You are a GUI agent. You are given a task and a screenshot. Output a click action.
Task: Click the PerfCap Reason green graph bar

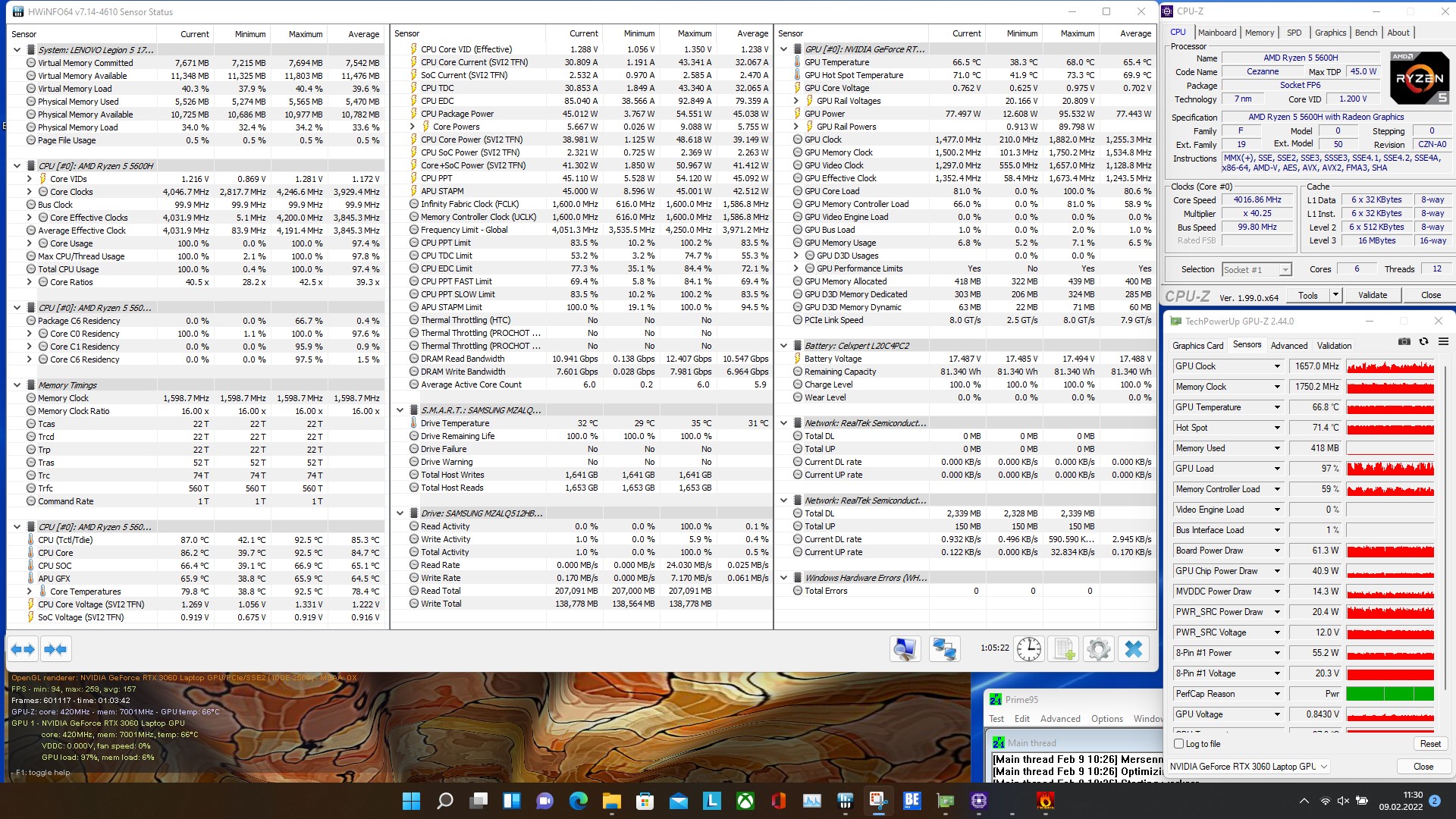point(1390,694)
